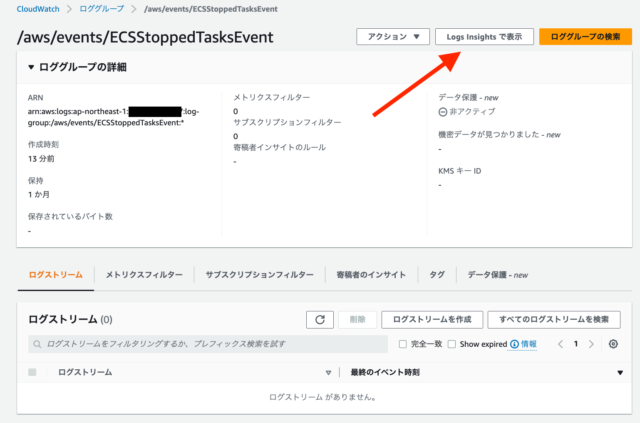Click the breadcrumb /aws/events/ECSStoppedTasksEvent text
This screenshot has height=423, width=640.
coord(211,9)
